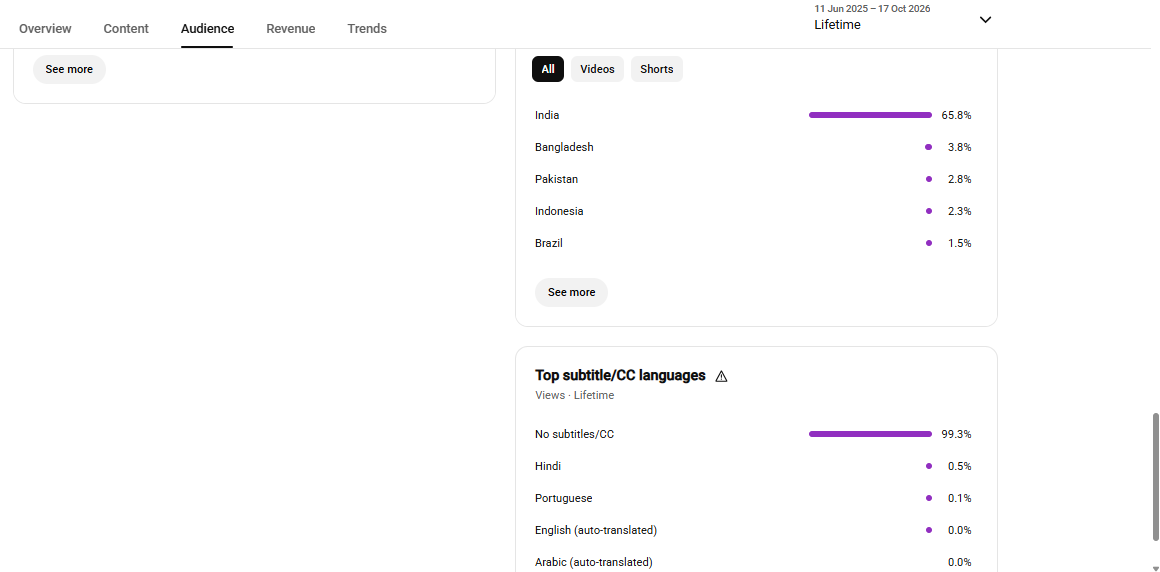
Task: Click See more under Brazil
Action: (571, 292)
